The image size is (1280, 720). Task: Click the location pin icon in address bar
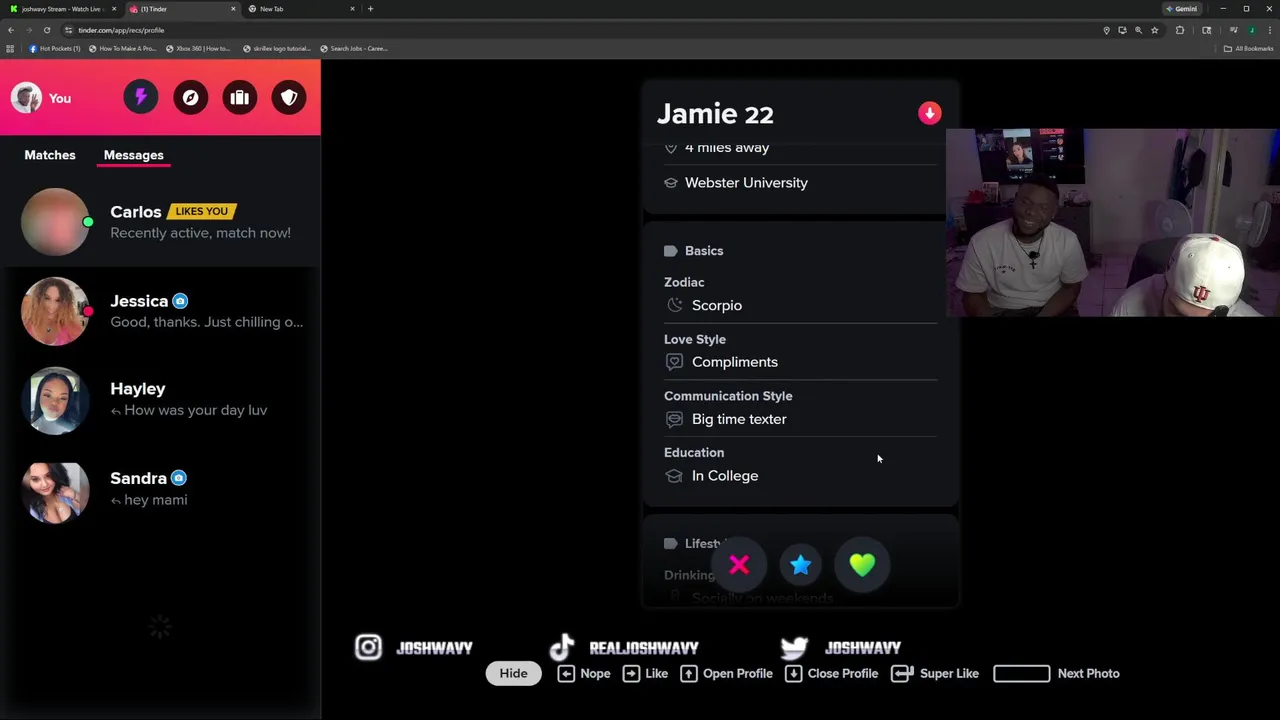(1106, 30)
